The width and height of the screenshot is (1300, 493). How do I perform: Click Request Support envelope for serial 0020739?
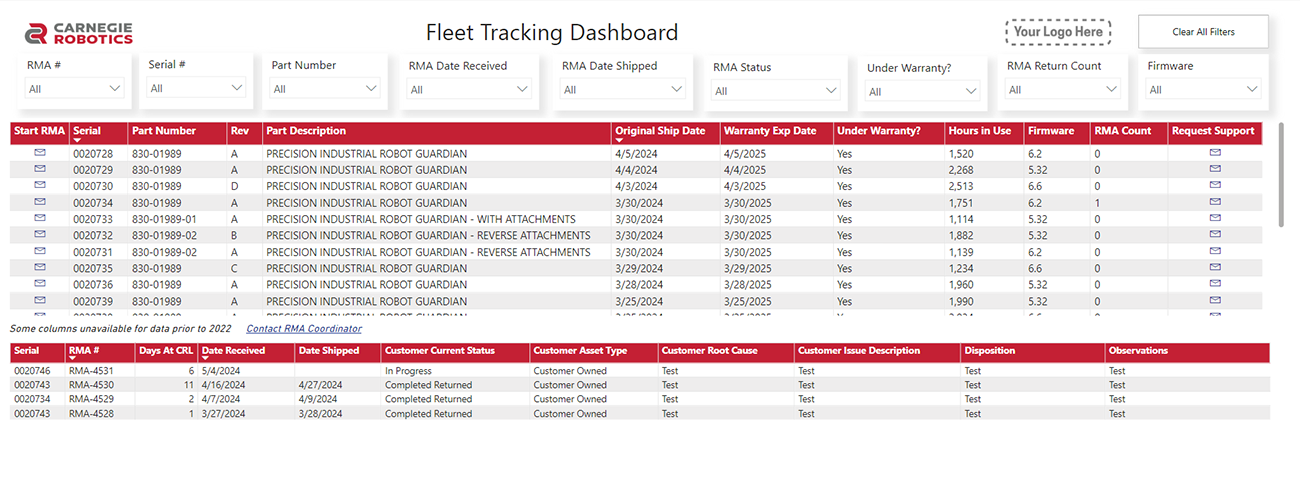(x=1215, y=301)
